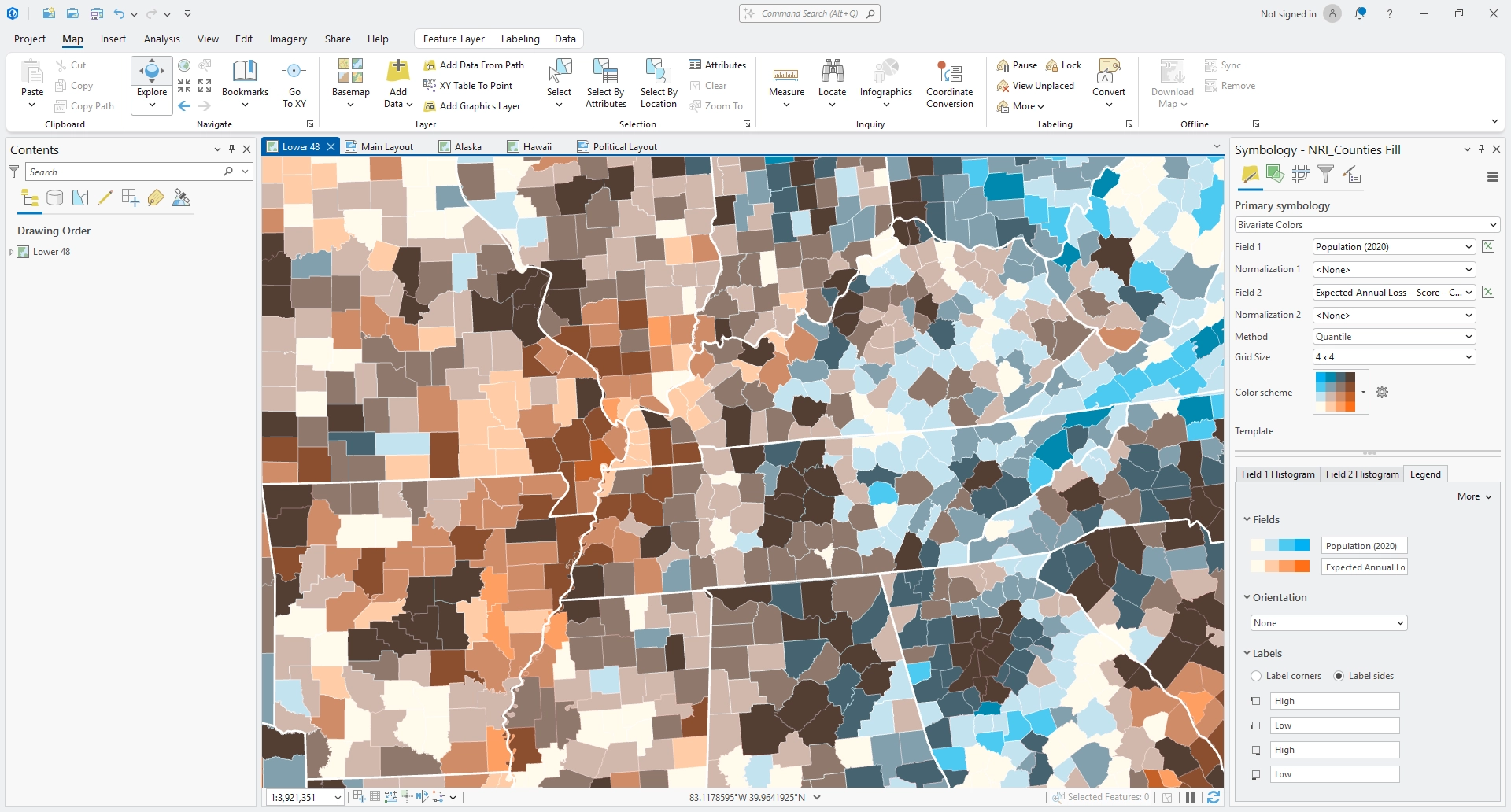Open the Imagery ribbon tab
This screenshot has height=812, width=1511.
(x=288, y=39)
